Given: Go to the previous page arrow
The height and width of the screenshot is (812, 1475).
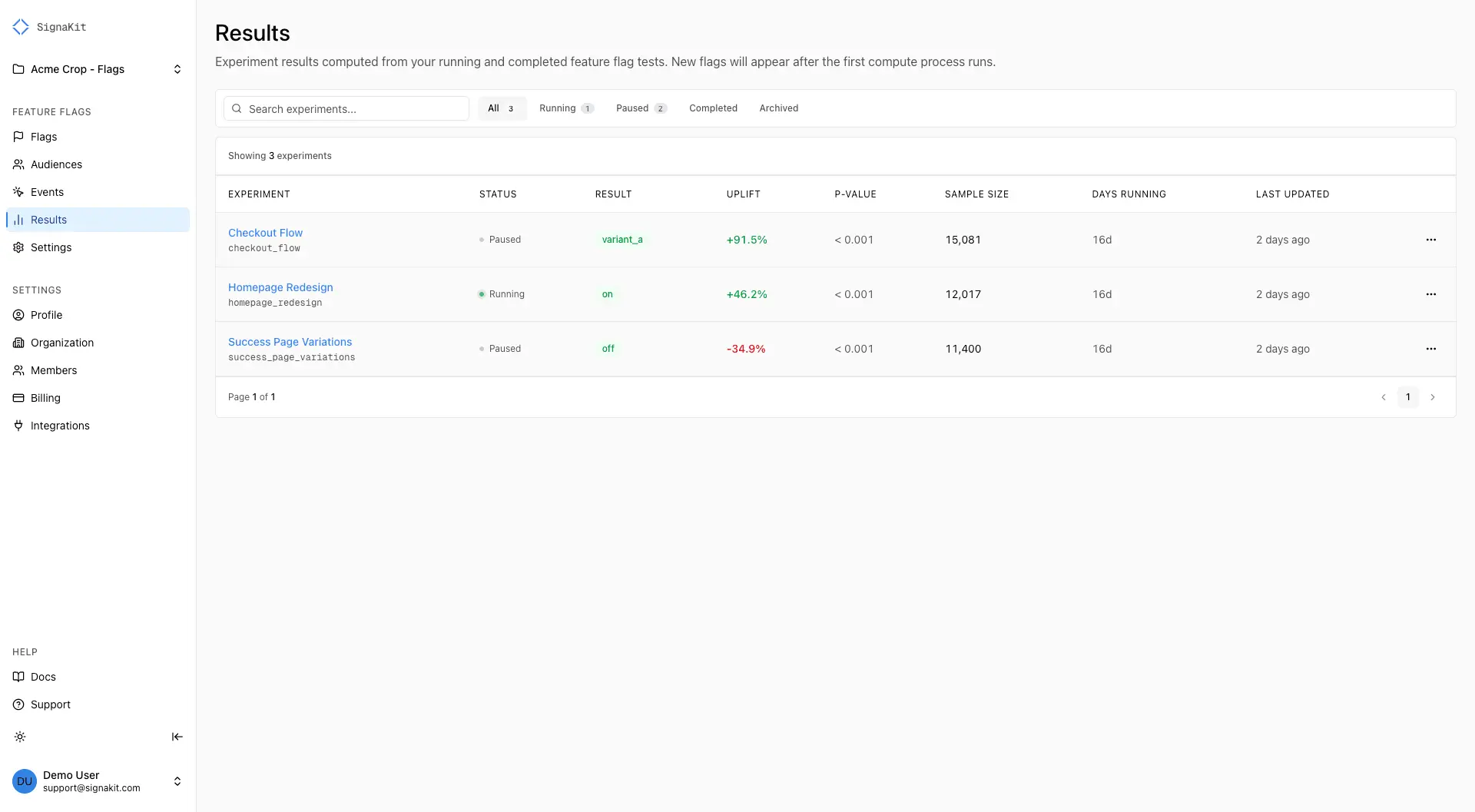Looking at the screenshot, I should [1384, 397].
